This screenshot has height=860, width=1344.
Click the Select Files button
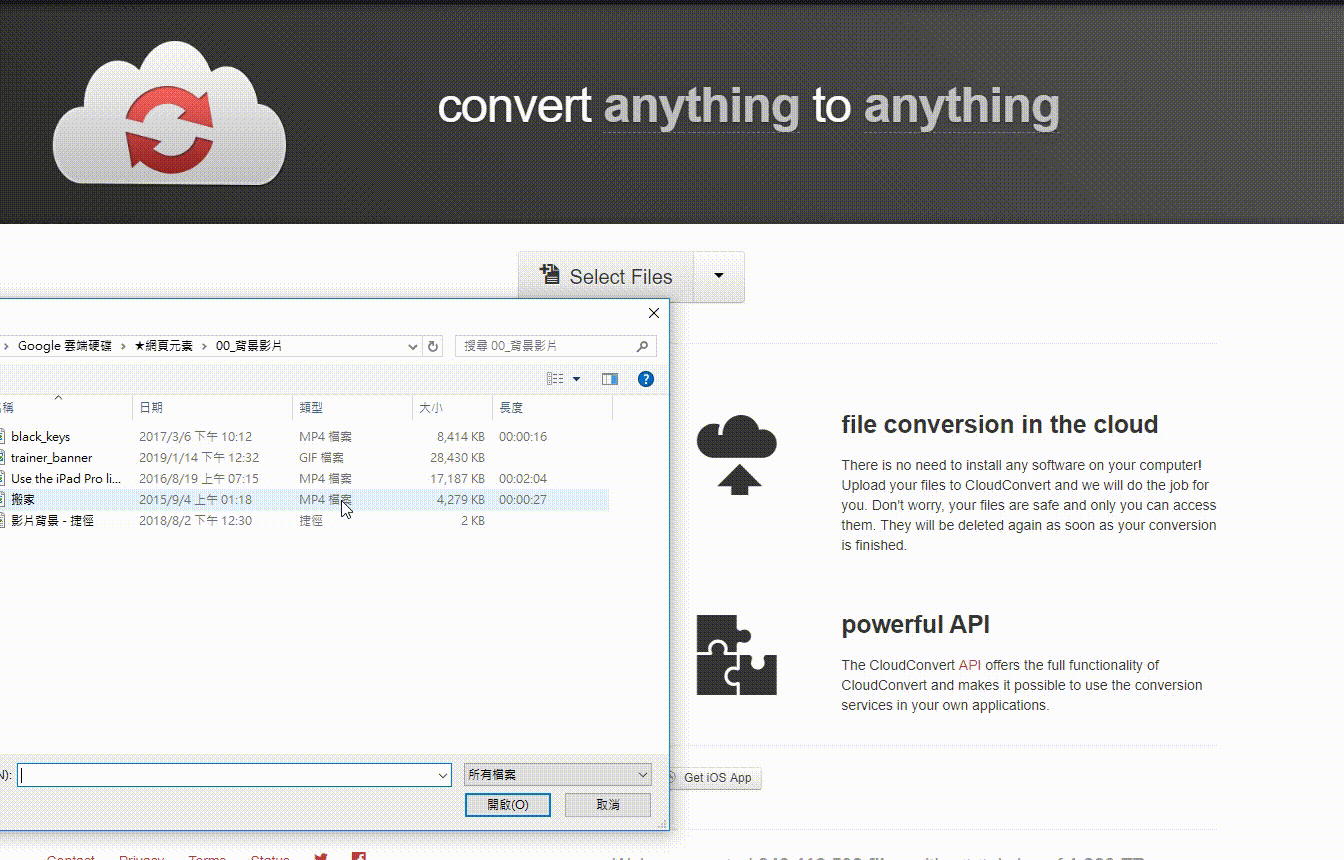(x=606, y=277)
